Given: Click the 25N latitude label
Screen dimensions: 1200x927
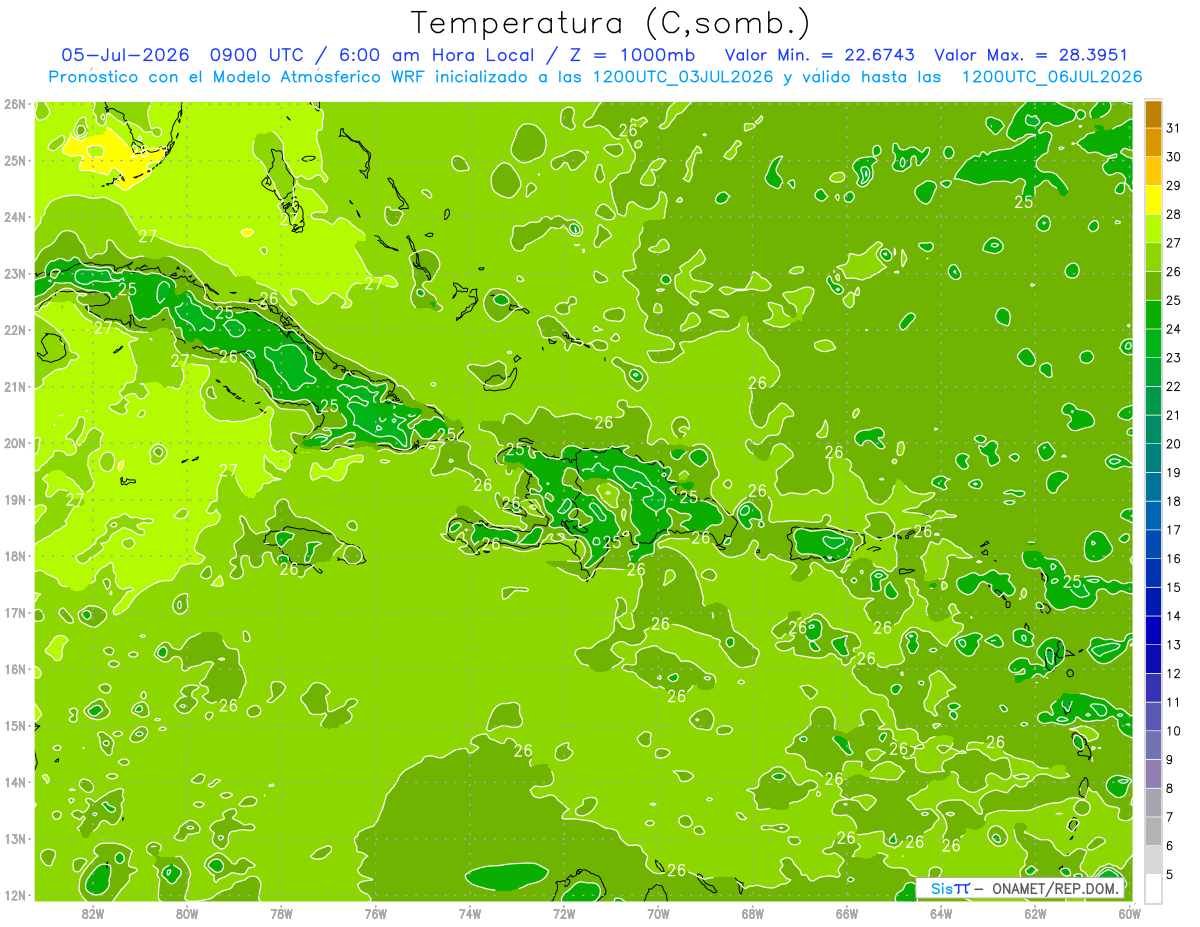Looking at the screenshot, I should 14,161.
